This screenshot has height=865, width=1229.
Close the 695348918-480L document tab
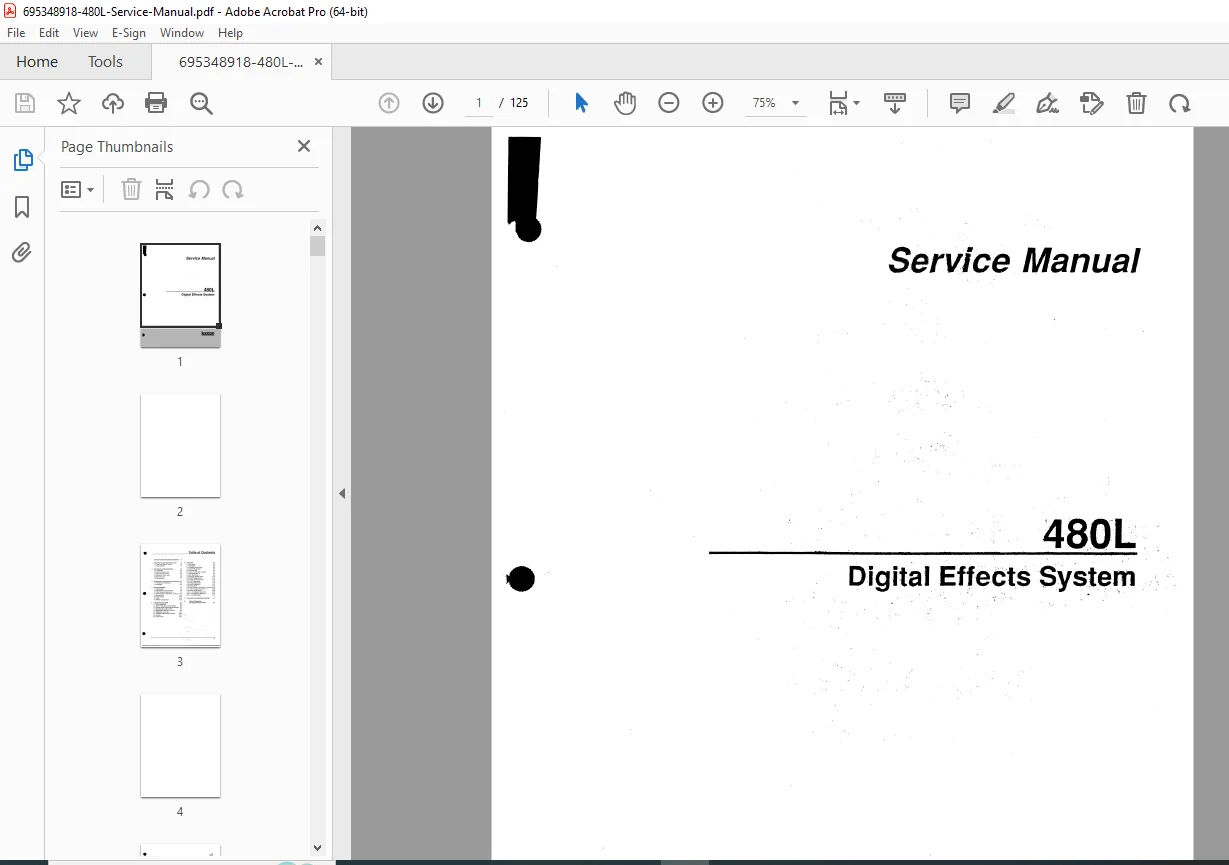coord(318,62)
